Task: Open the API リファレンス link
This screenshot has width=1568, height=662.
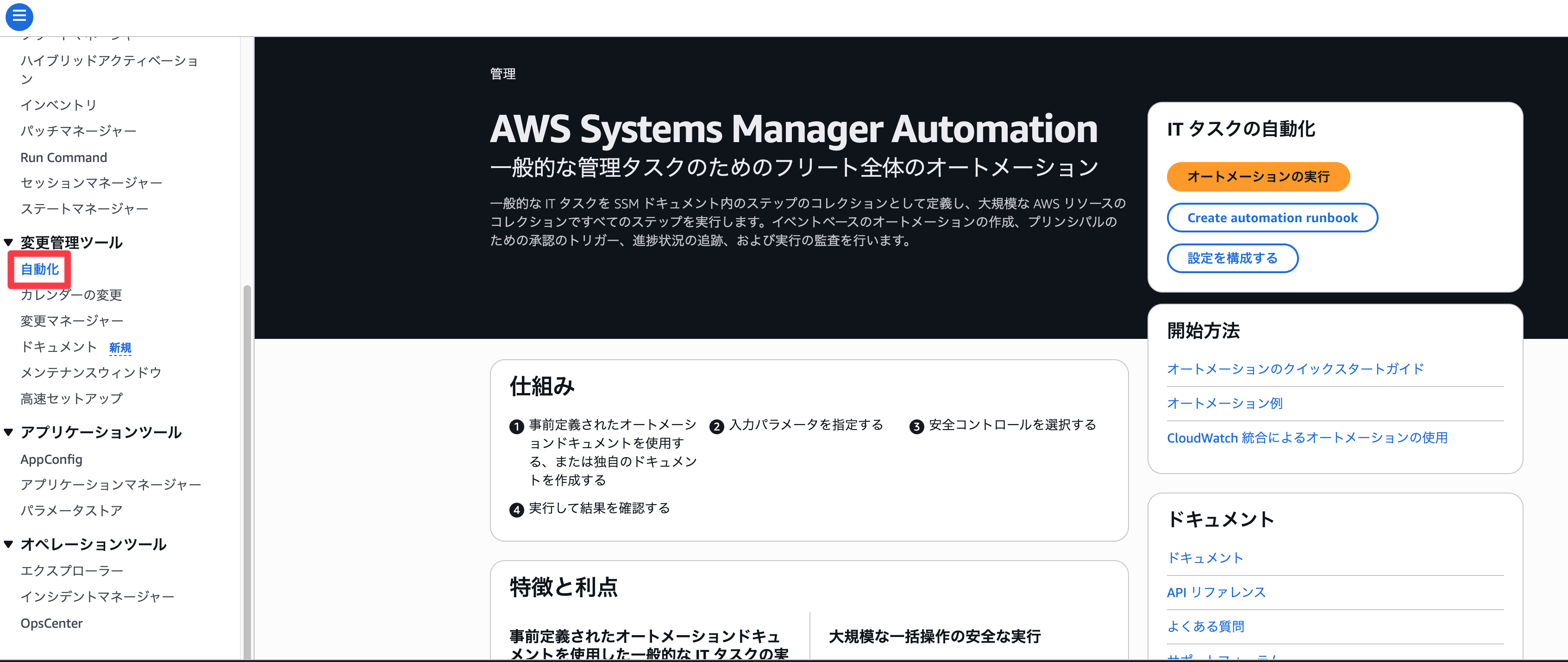Action: (1216, 593)
